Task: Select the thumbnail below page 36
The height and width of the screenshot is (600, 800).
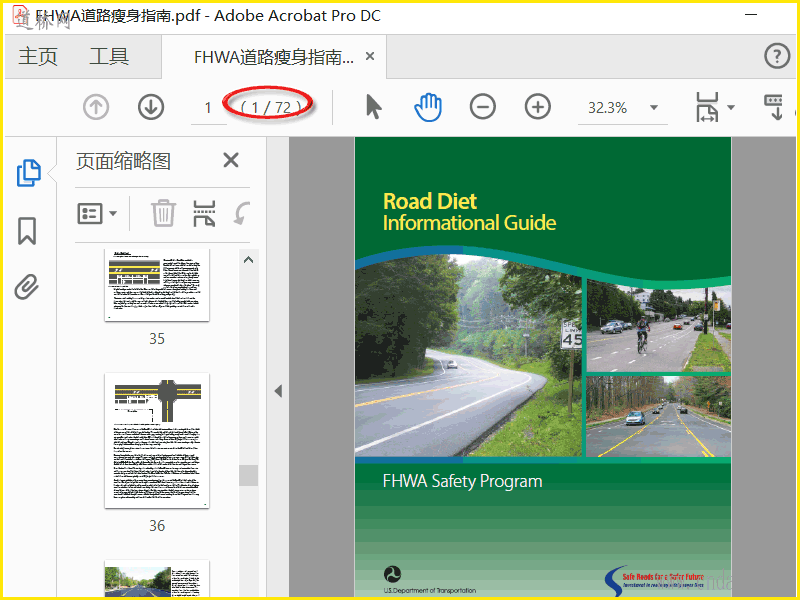Action: 157,579
